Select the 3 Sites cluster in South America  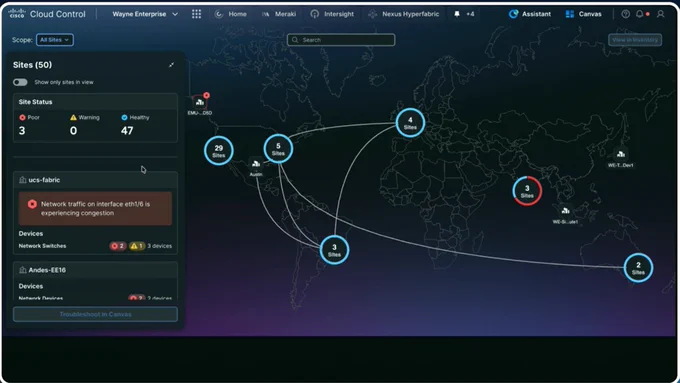coord(334,250)
